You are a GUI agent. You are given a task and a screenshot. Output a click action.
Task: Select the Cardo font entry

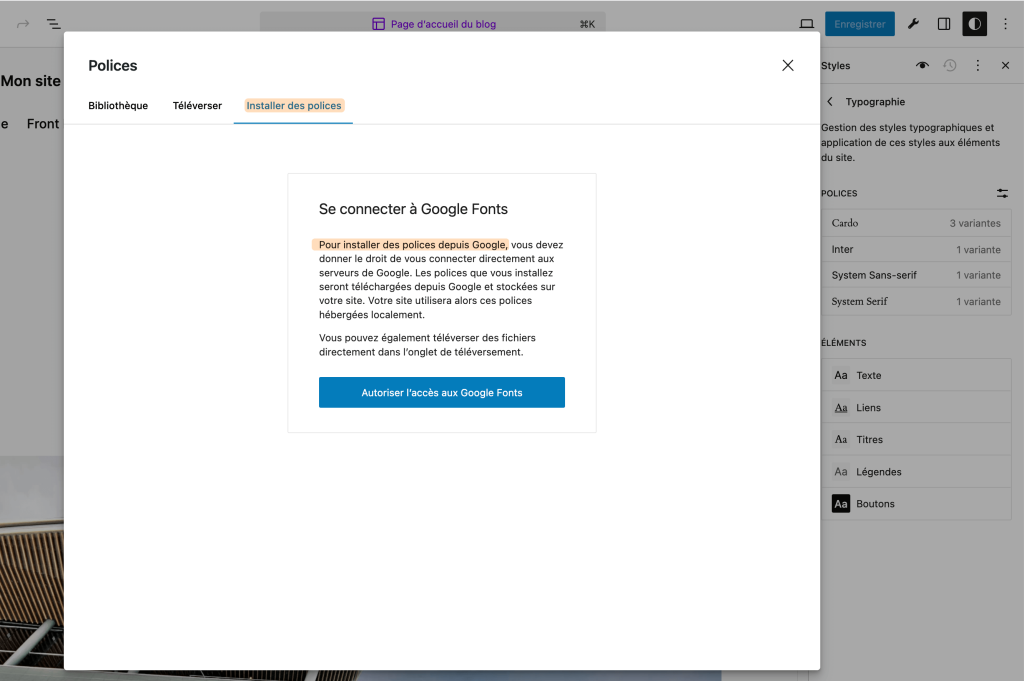pos(916,223)
